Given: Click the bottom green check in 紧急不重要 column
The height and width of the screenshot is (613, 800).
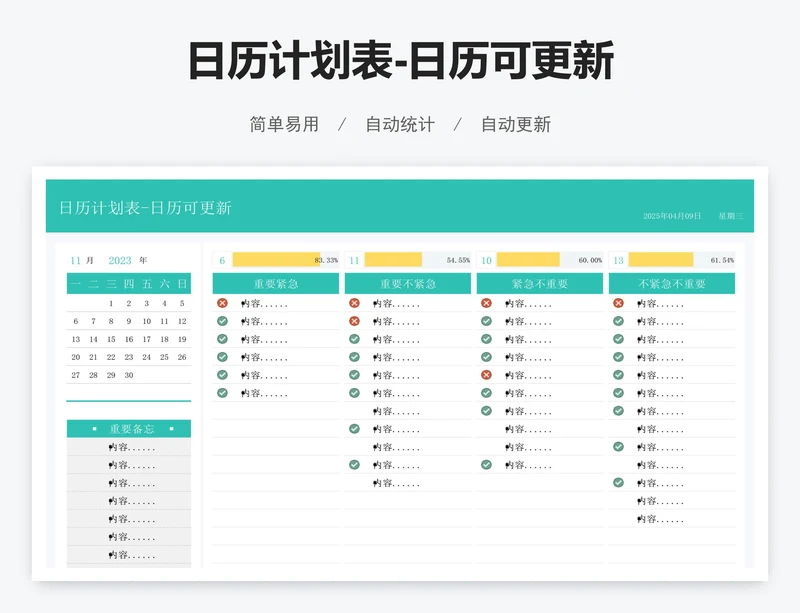Looking at the screenshot, I should click(486, 464).
